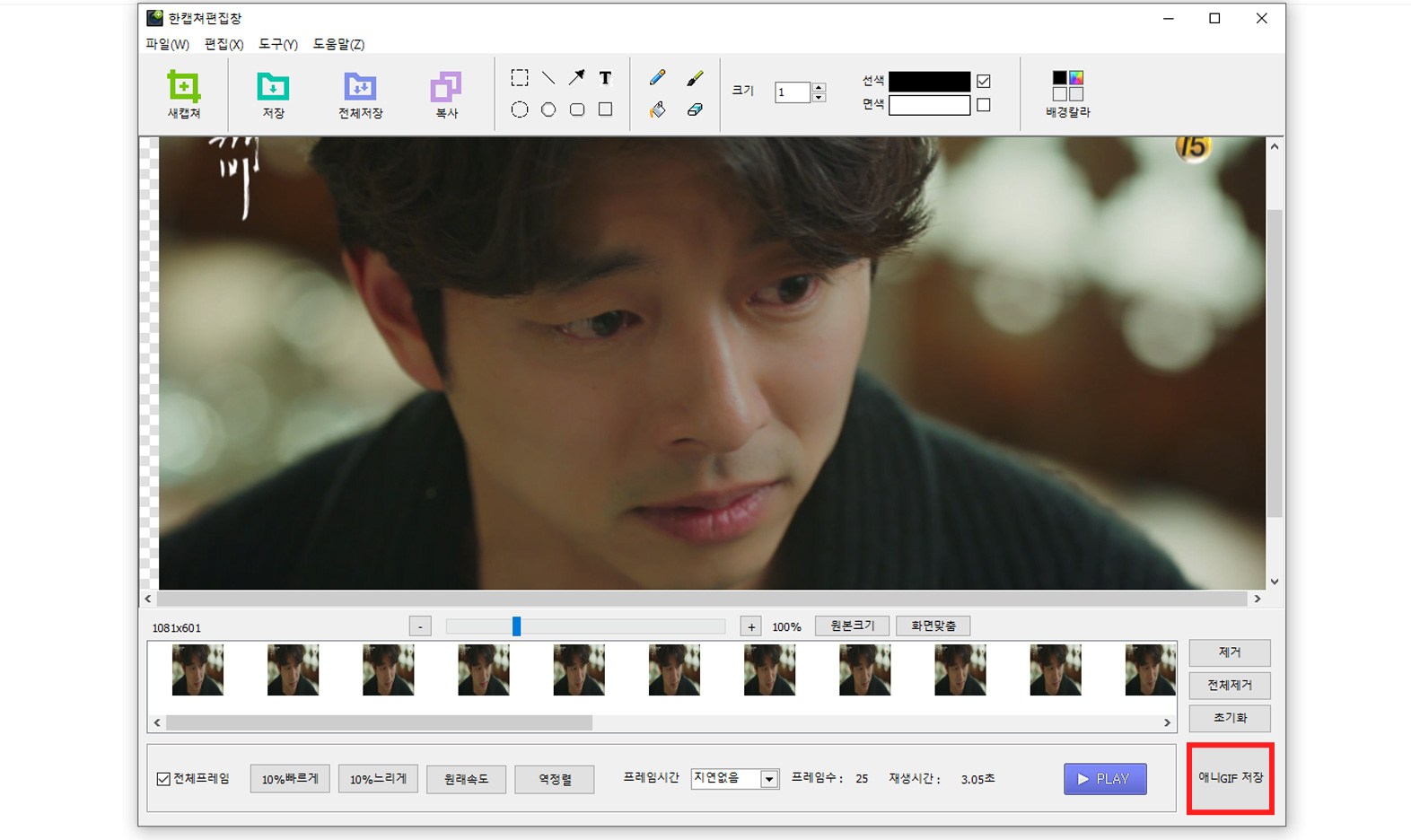Click the 전체제거 remove all button

point(1230,686)
